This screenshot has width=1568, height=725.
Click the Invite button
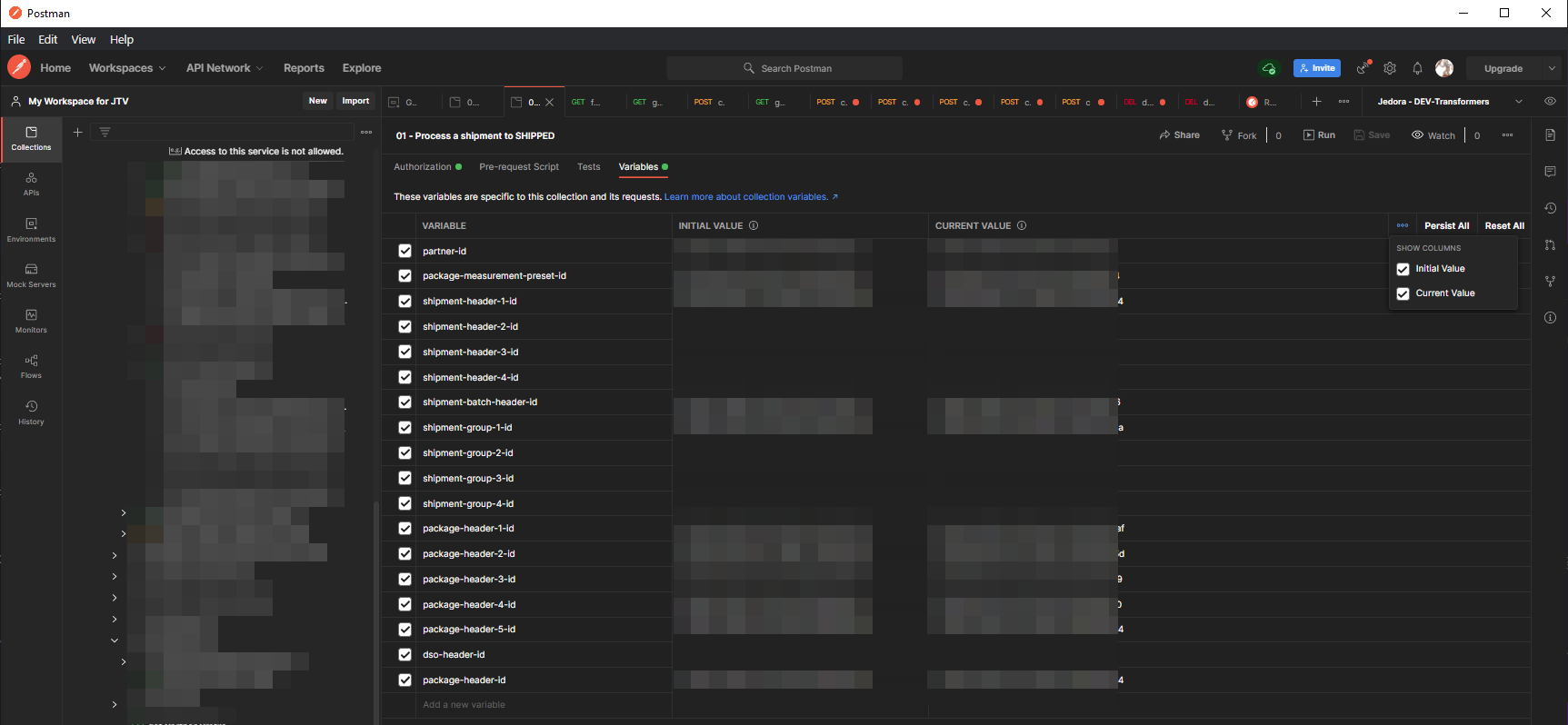tap(1317, 68)
